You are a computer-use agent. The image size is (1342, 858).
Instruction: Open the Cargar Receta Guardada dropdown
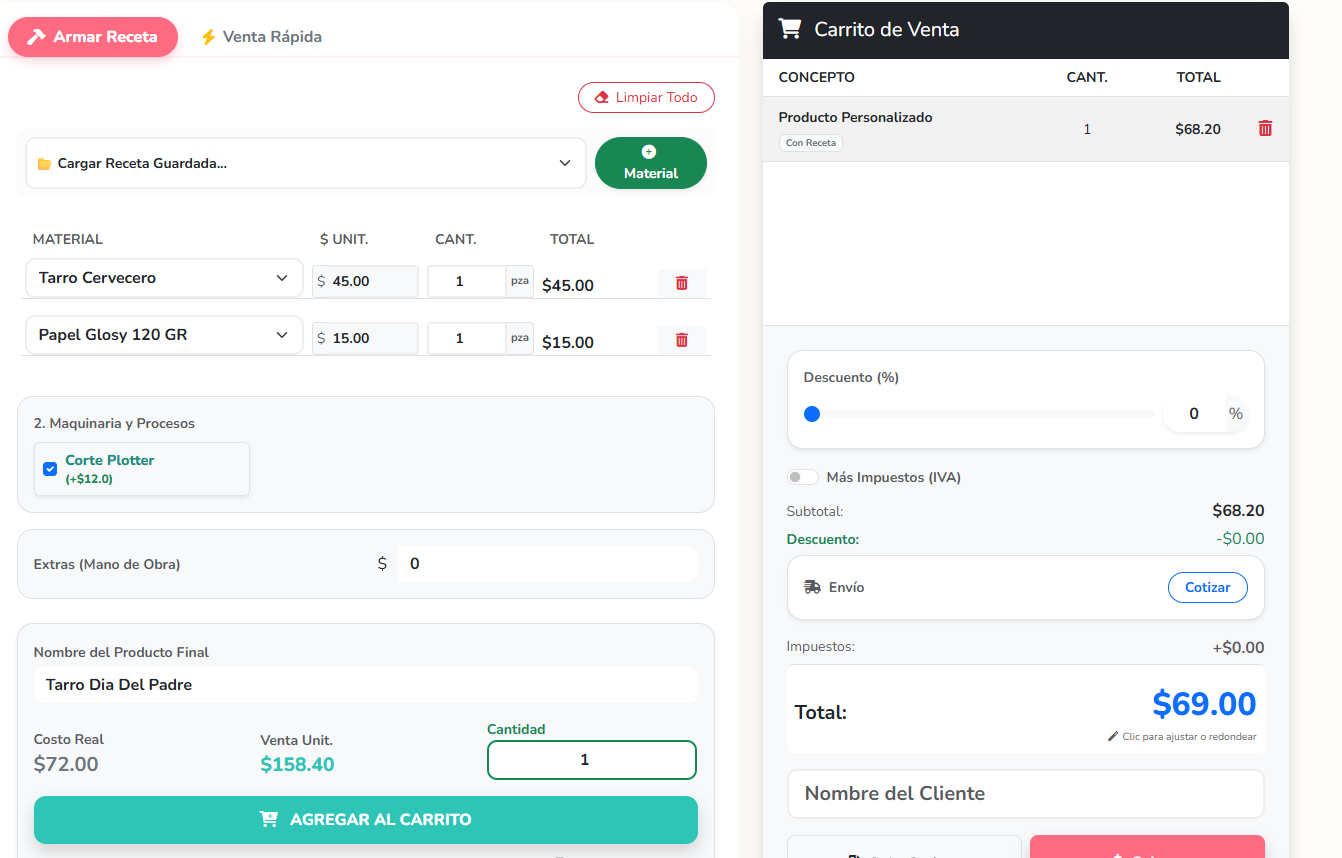coord(305,163)
